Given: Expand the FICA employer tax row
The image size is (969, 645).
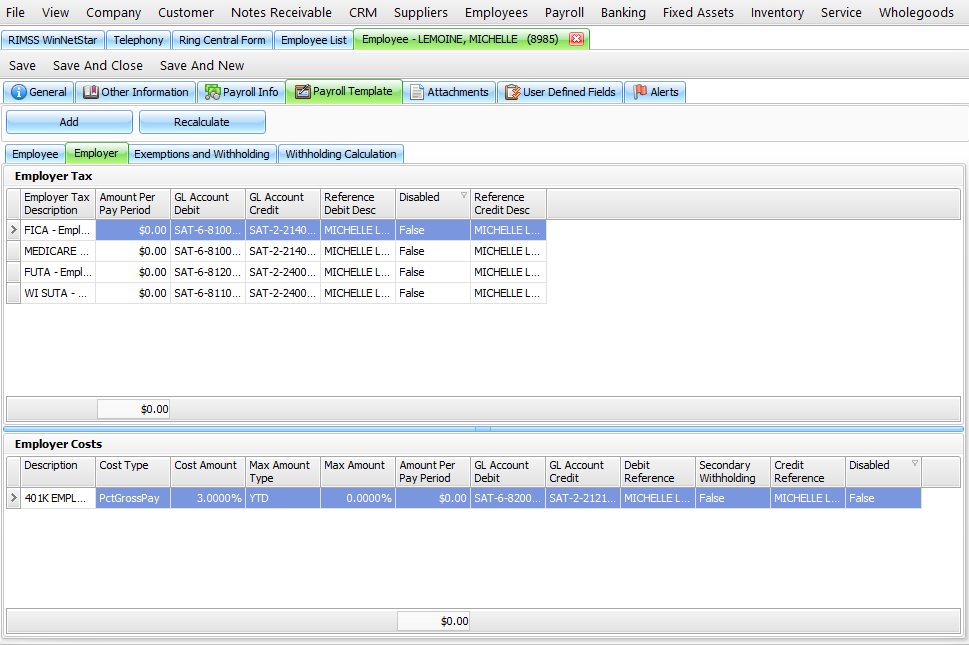Looking at the screenshot, I should coord(14,230).
